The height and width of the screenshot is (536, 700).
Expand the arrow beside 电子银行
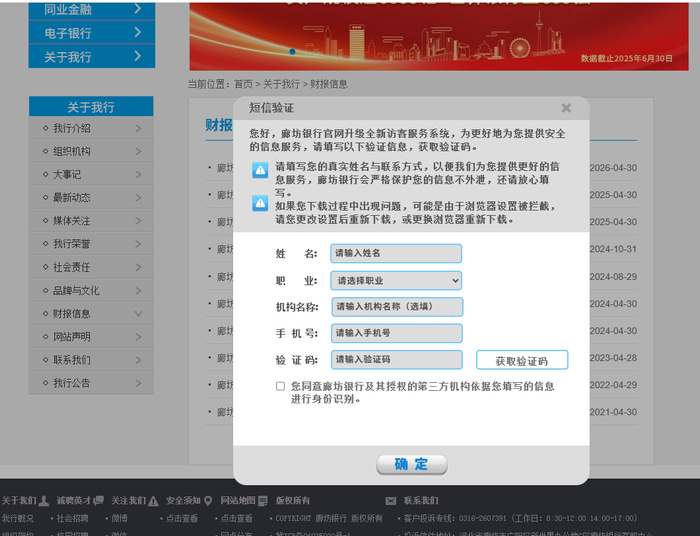click(x=138, y=32)
